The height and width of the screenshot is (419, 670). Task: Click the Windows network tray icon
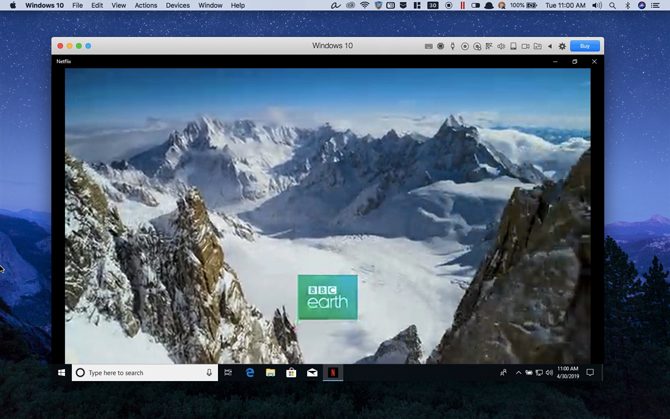539,372
